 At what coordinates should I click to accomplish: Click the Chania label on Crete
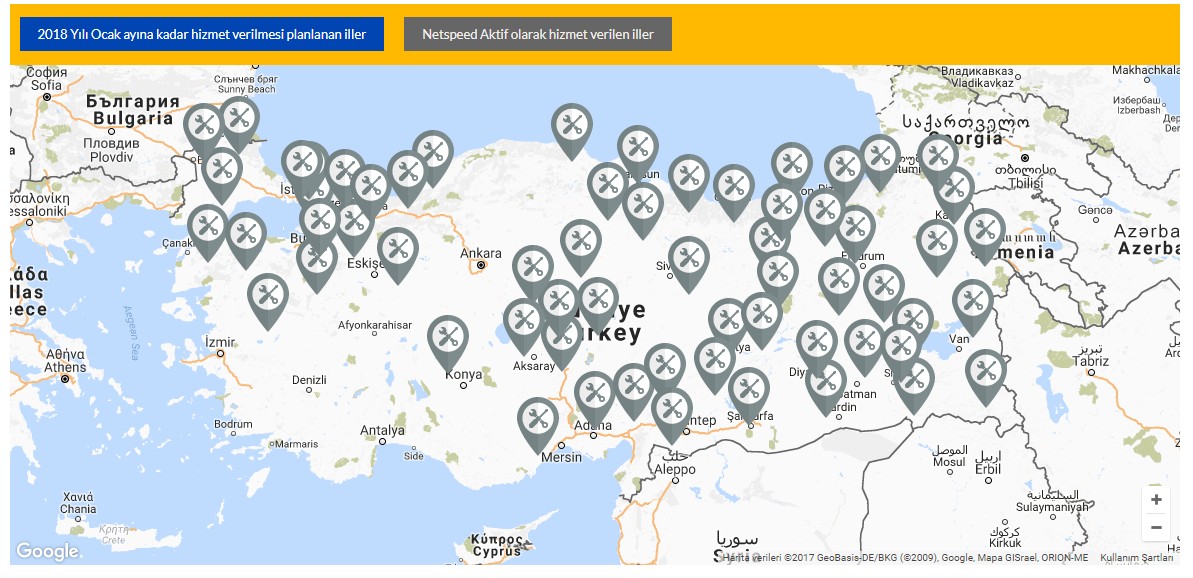[78, 509]
